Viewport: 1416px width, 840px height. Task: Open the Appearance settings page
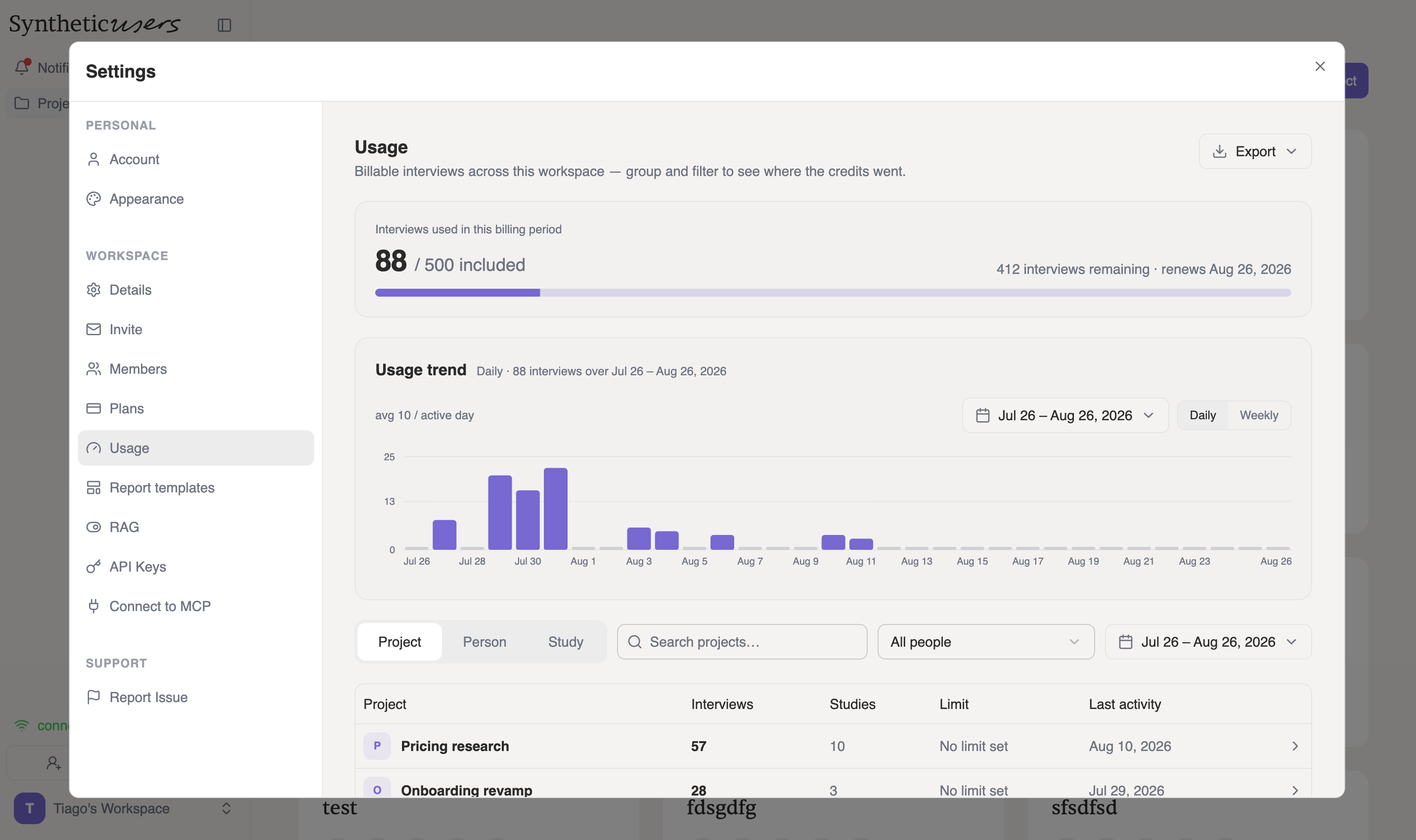click(x=195, y=199)
